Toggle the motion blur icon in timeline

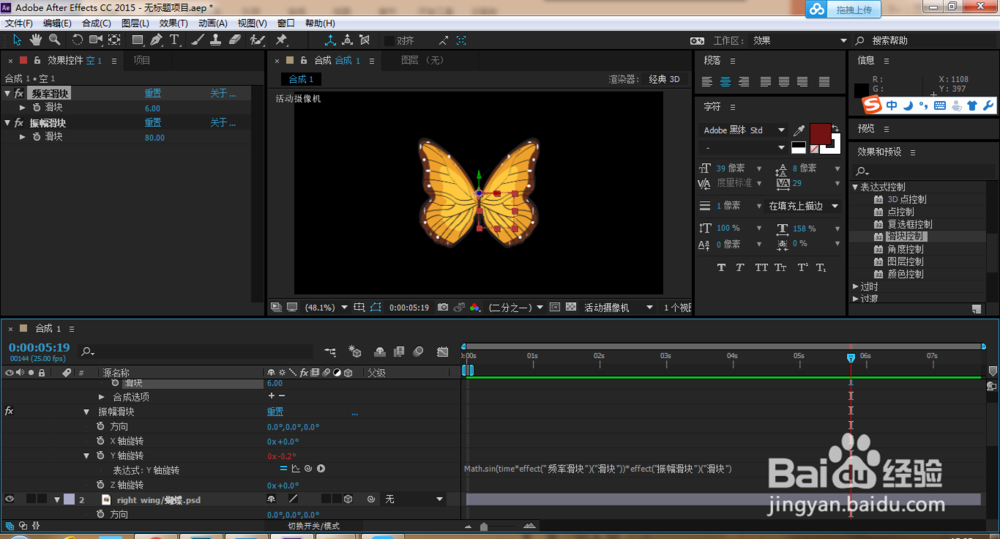coord(418,351)
